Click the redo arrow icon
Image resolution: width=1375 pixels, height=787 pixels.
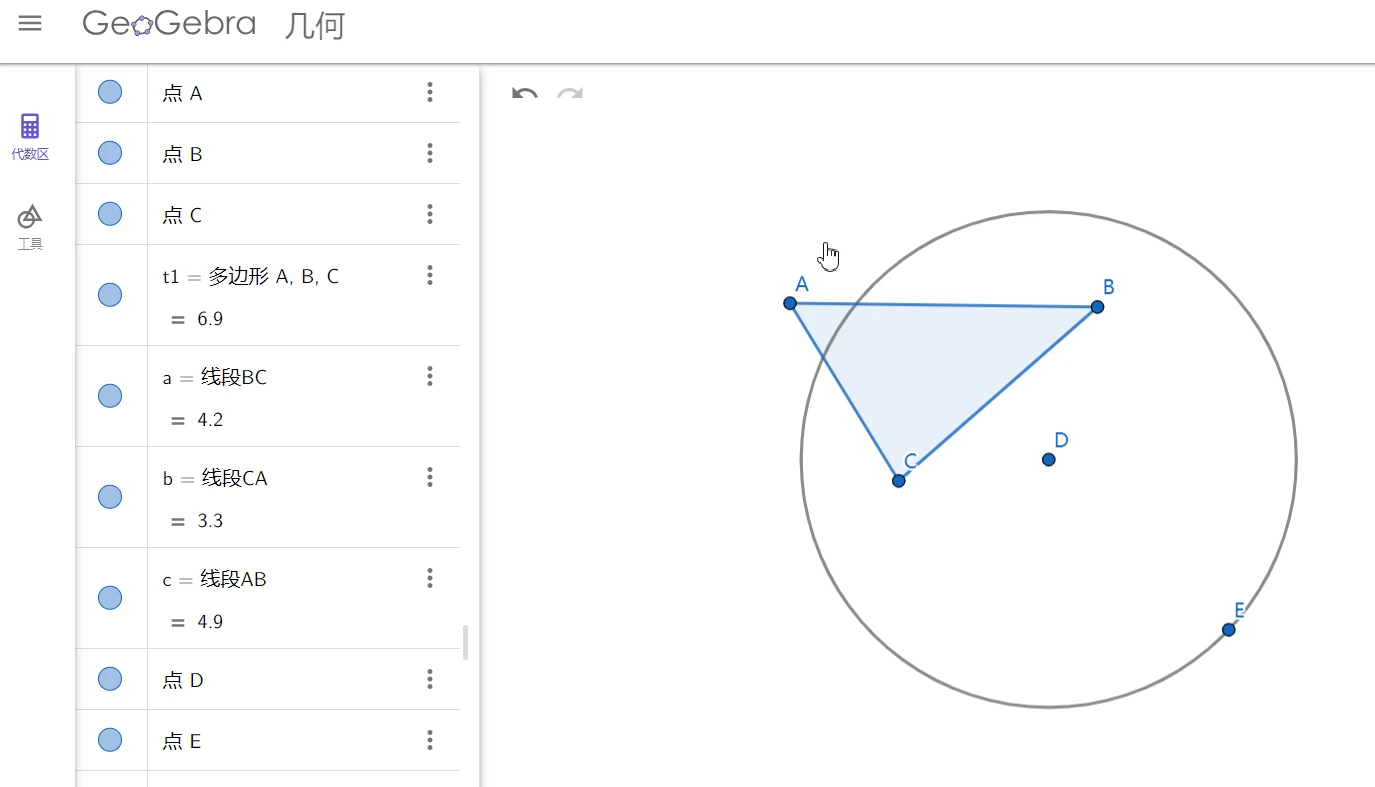[570, 94]
